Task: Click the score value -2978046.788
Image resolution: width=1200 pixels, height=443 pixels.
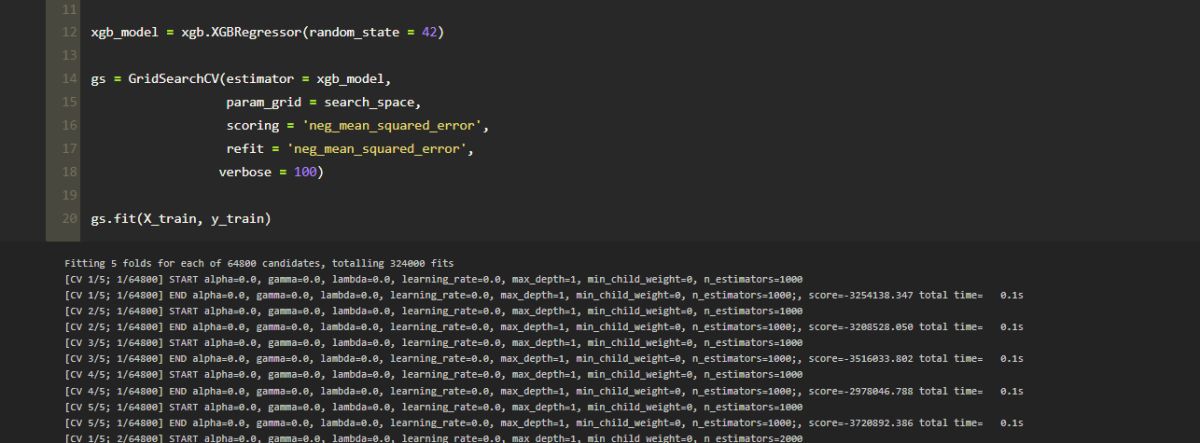Action: click(x=879, y=390)
